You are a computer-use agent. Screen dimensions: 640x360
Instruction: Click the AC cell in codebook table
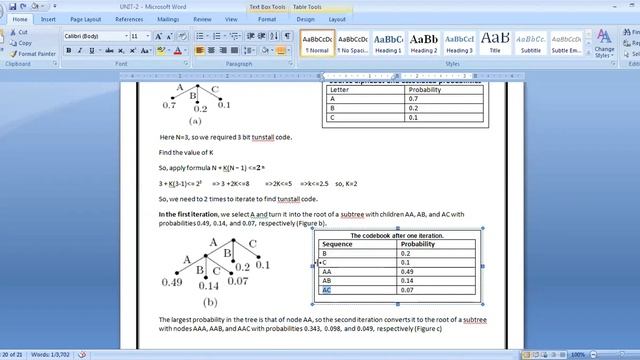(357, 290)
